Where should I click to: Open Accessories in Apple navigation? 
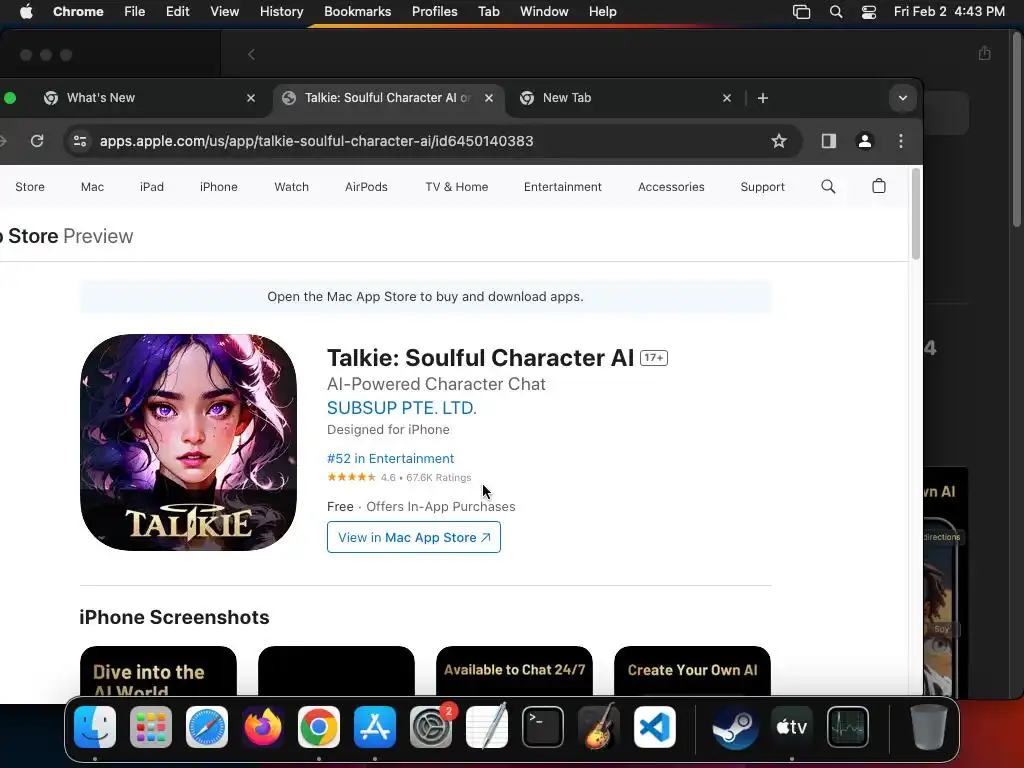[671, 187]
